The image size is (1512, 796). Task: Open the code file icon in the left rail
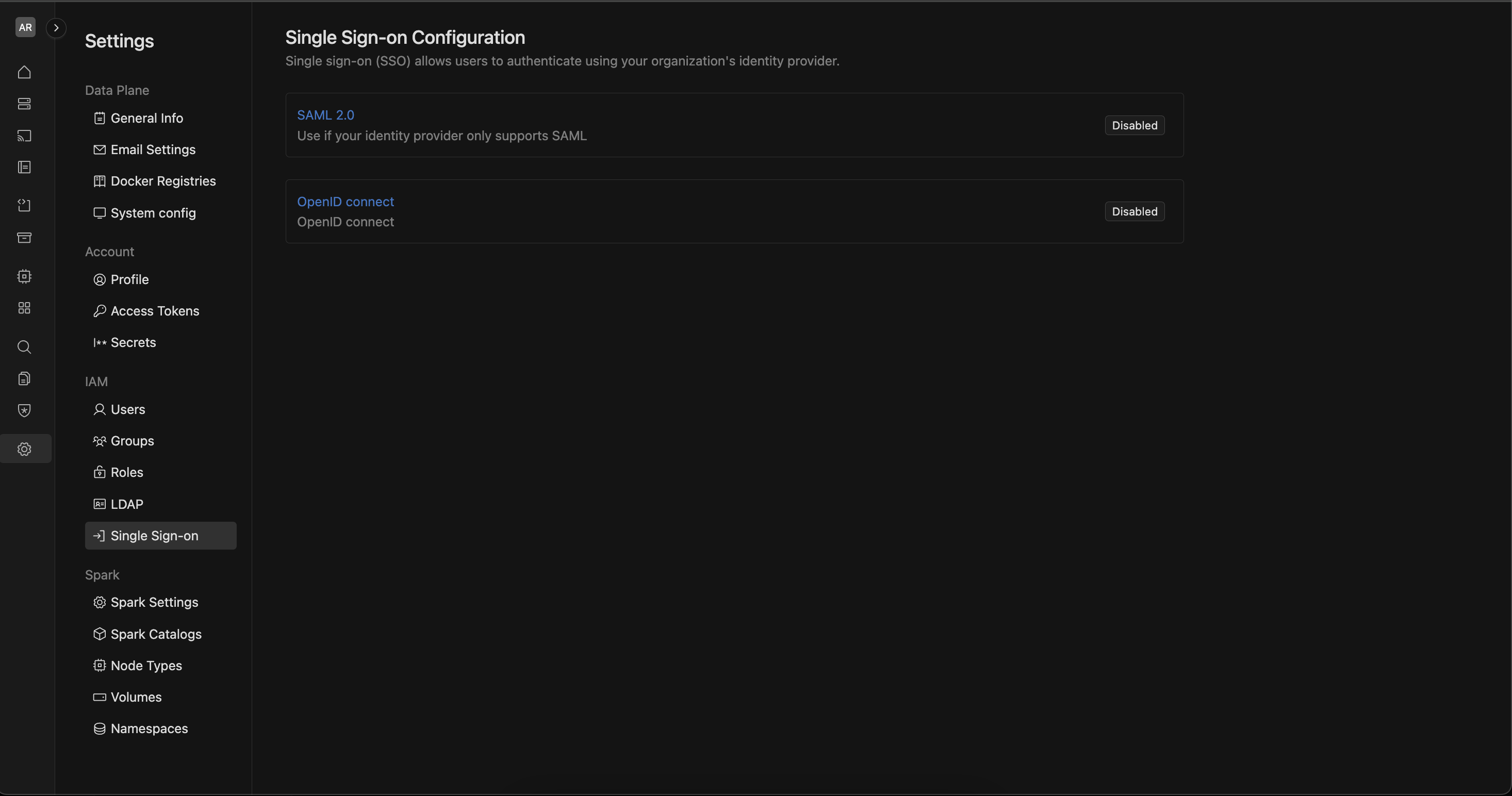pyautogui.click(x=24, y=205)
